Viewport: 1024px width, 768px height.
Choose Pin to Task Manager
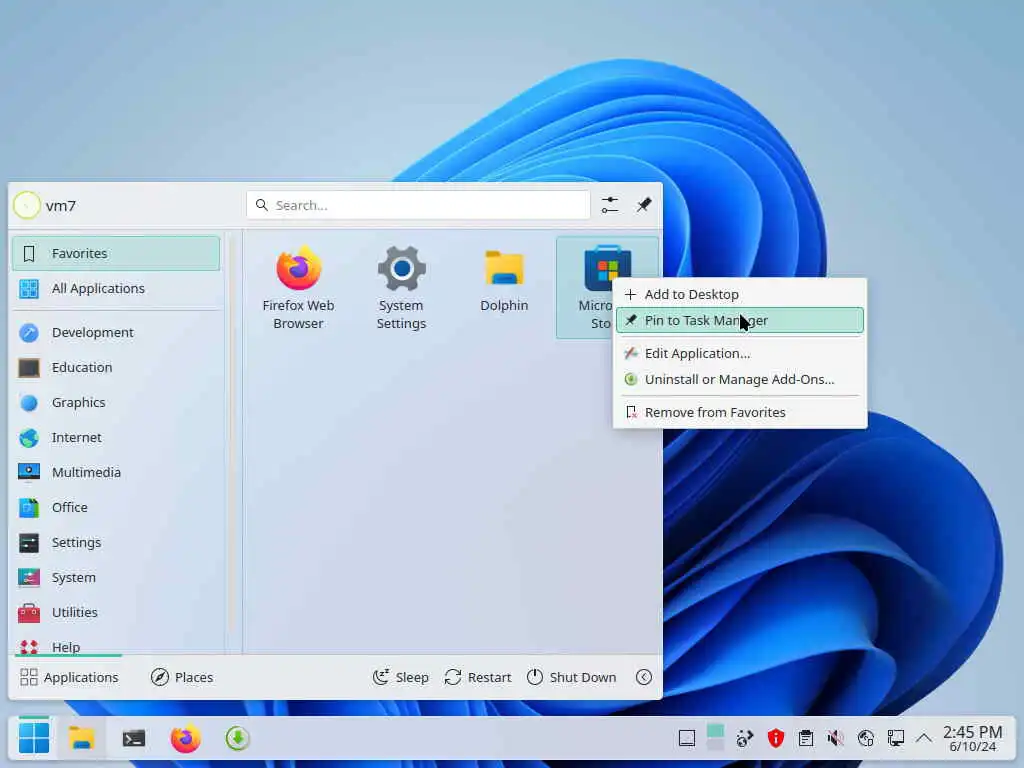(740, 321)
